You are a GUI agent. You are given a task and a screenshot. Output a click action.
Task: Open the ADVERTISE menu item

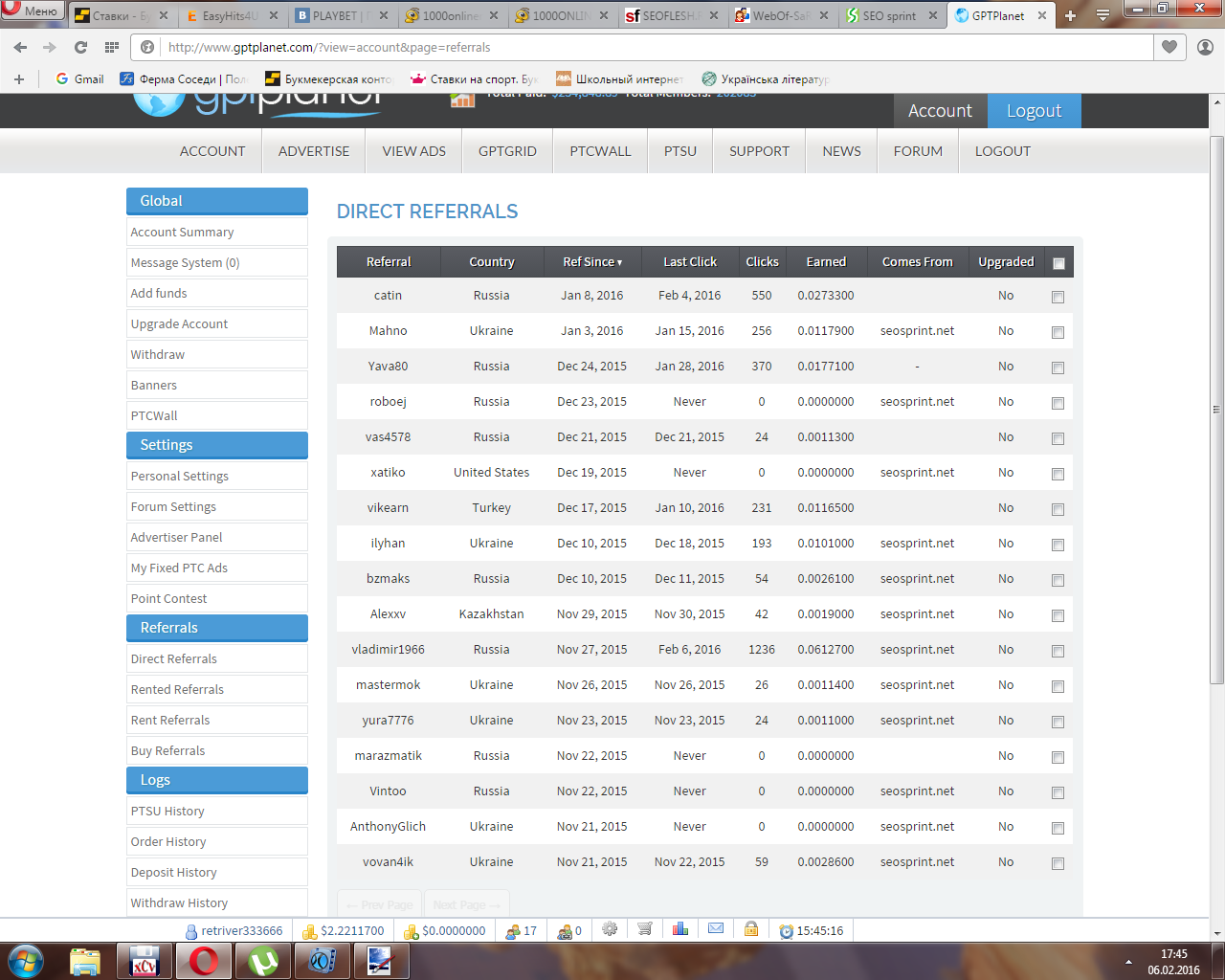point(314,151)
